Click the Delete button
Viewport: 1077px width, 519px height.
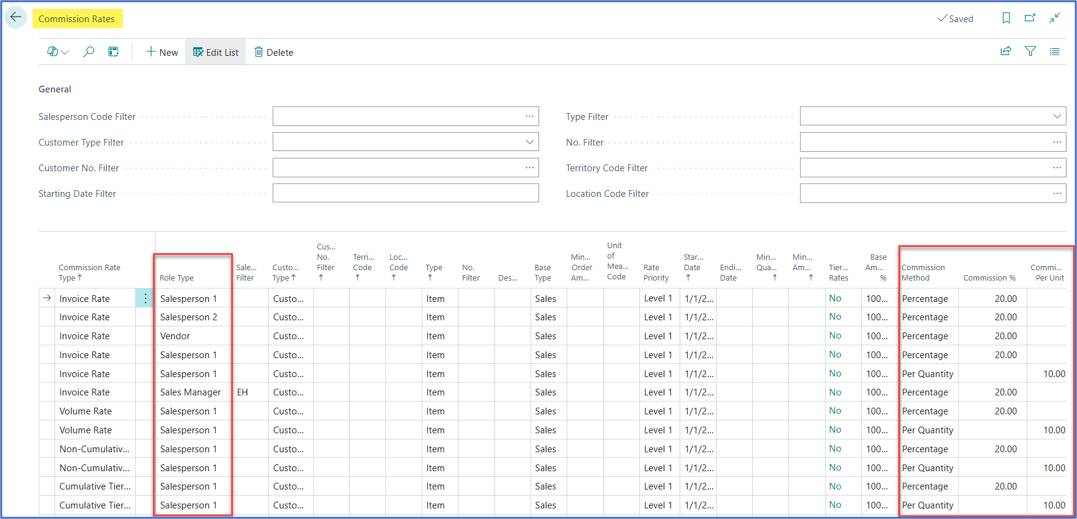point(273,52)
